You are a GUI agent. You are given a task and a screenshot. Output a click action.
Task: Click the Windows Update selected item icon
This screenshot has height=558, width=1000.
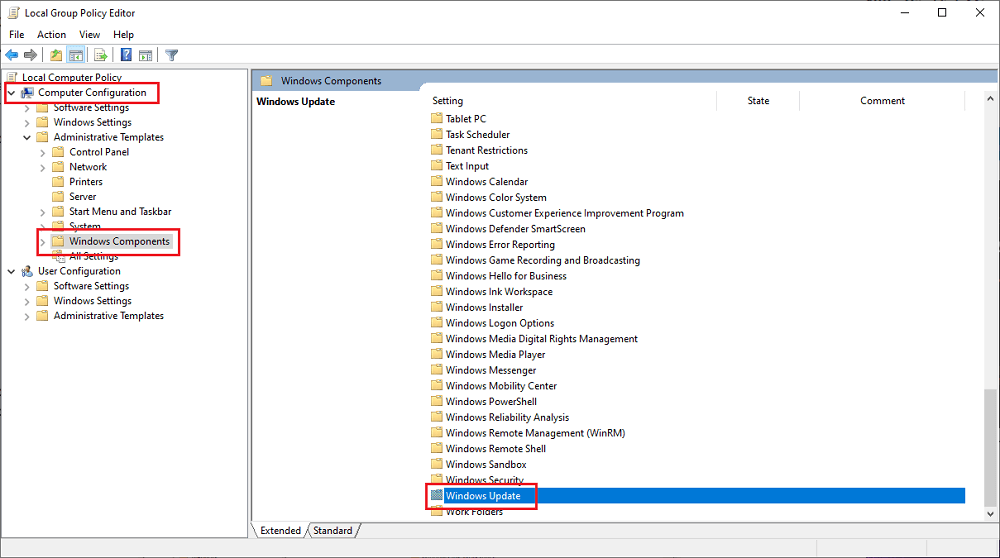[x=437, y=496]
